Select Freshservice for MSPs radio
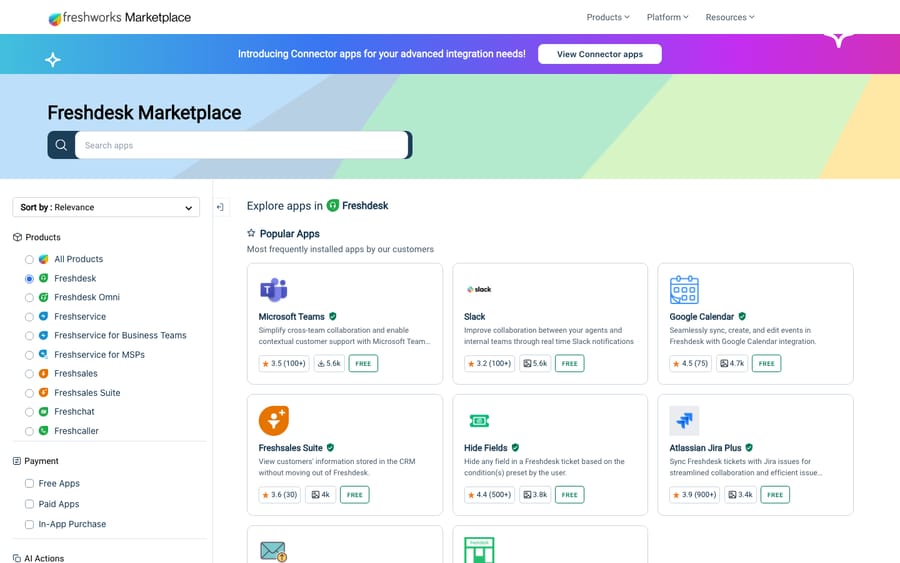The image size is (900, 563). (x=29, y=355)
